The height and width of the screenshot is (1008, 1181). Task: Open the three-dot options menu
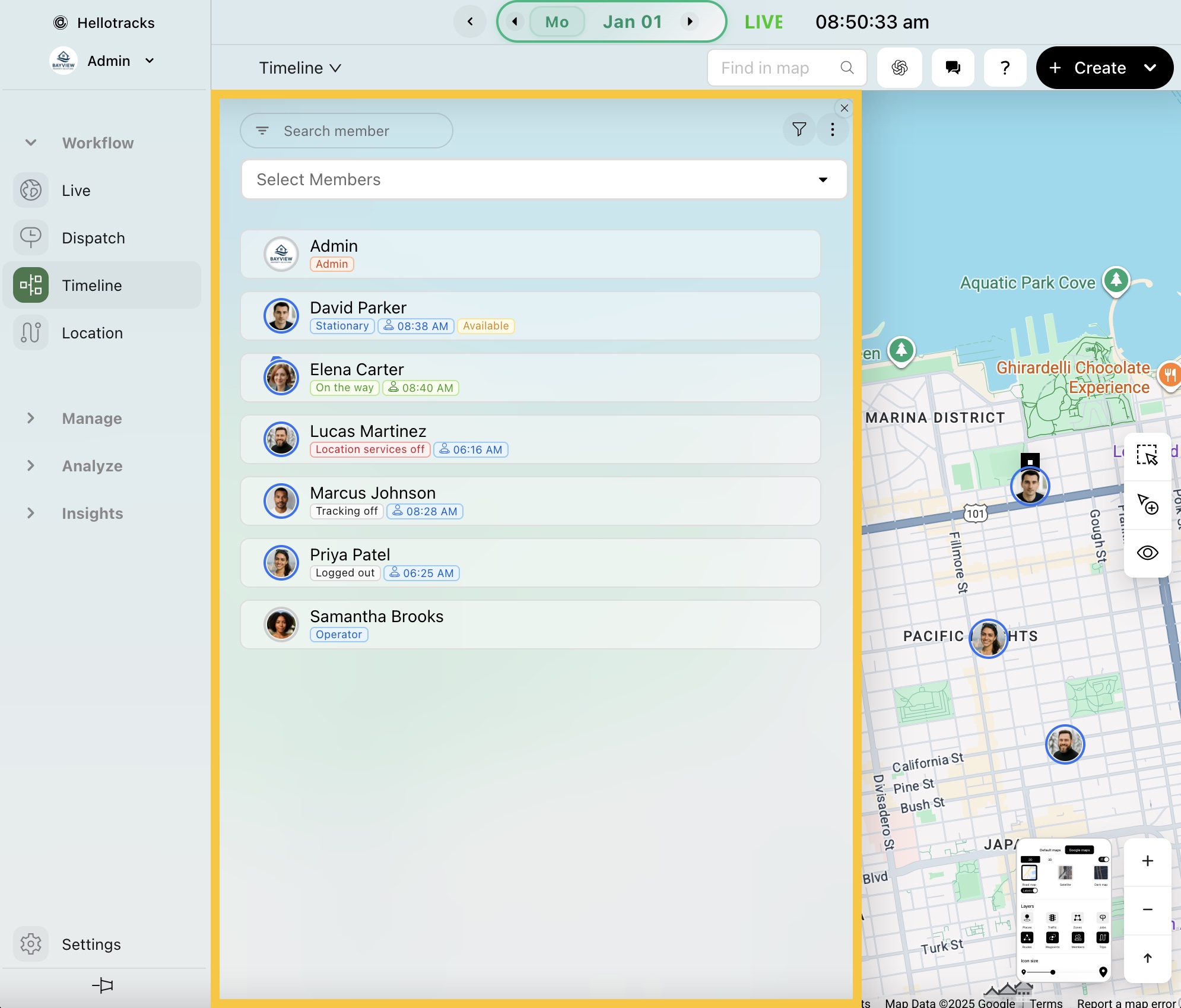pos(833,129)
